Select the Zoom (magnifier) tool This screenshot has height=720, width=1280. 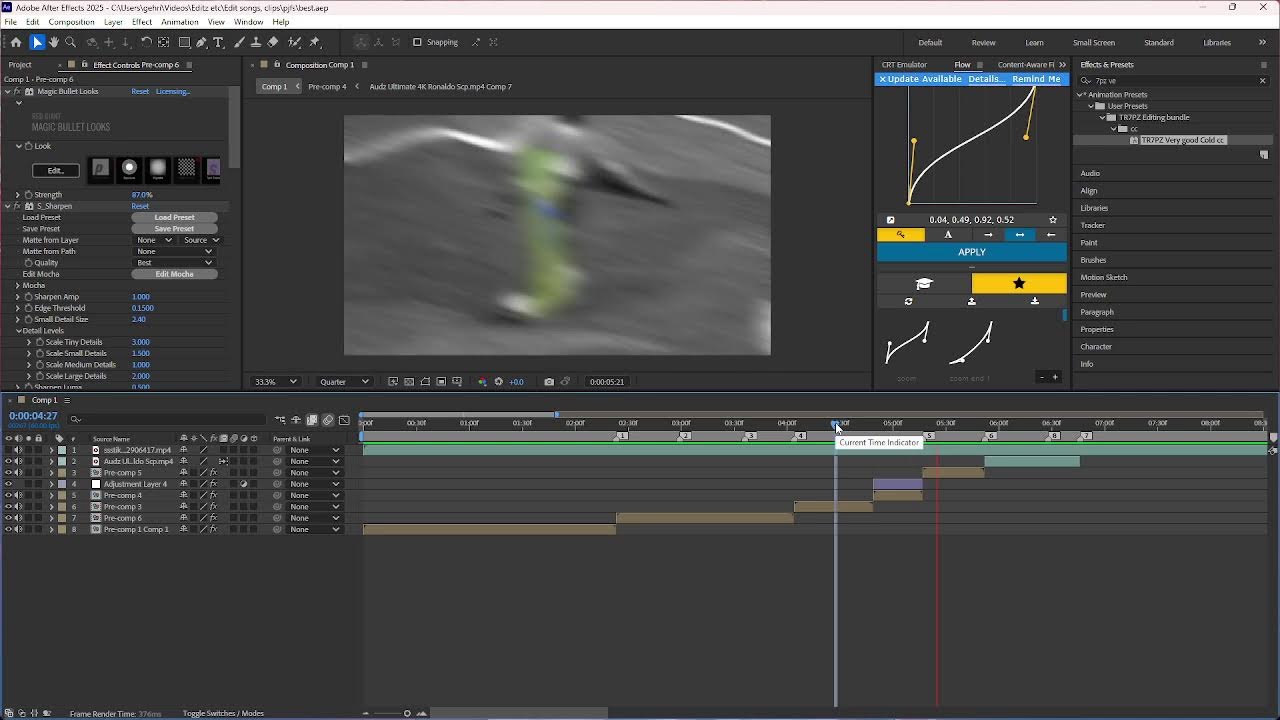click(71, 42)
